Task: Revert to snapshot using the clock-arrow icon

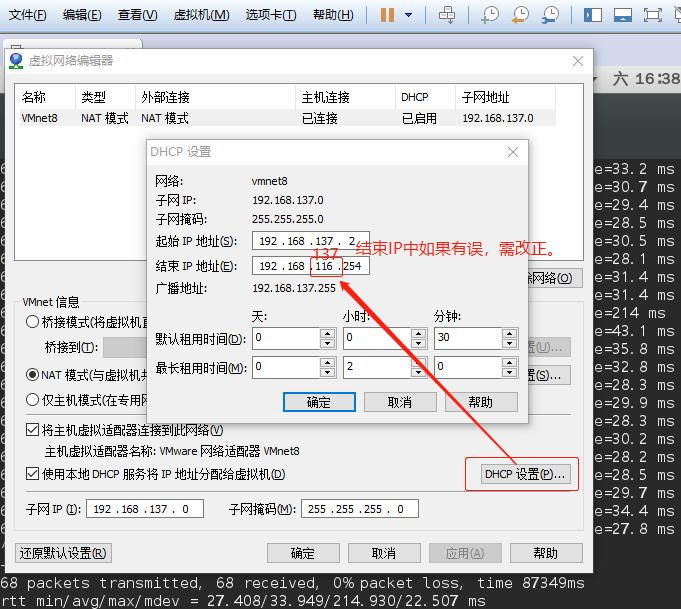Action: (x=520, y=15)
